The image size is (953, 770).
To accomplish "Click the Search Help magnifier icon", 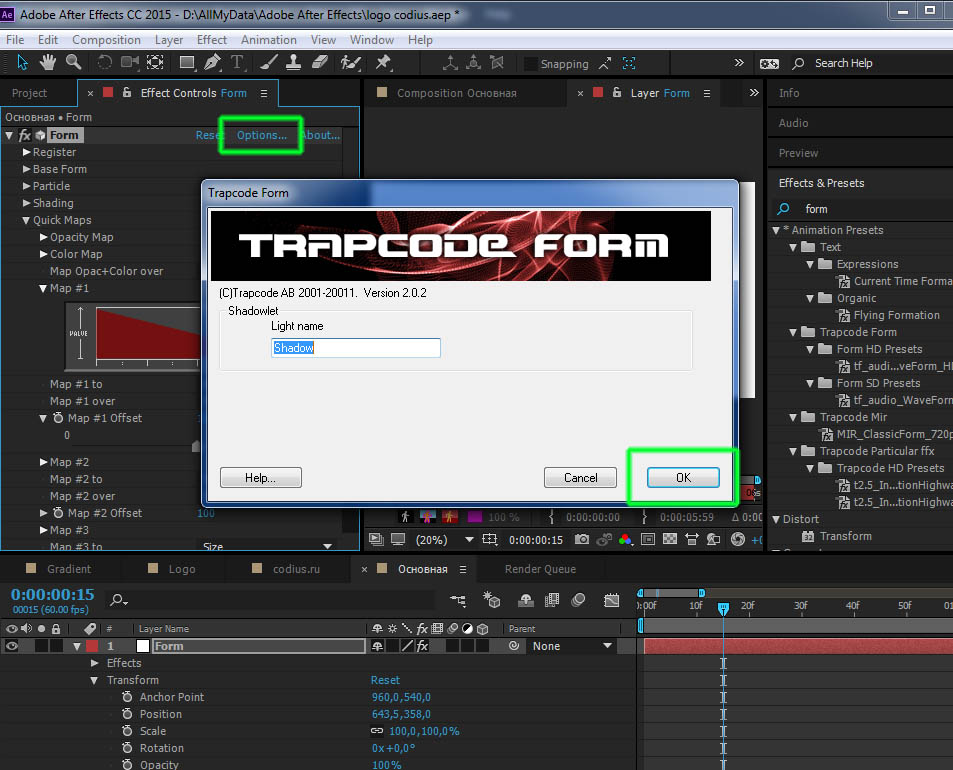I will click(798, 63).
